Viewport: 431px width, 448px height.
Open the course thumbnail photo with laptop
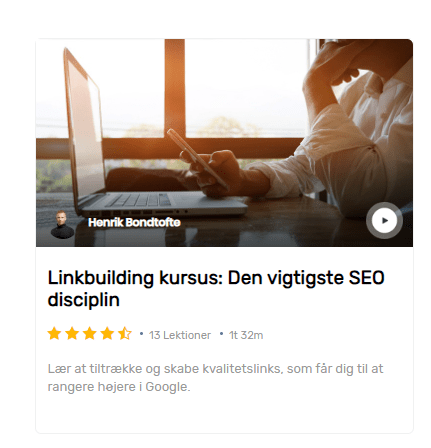224,143
